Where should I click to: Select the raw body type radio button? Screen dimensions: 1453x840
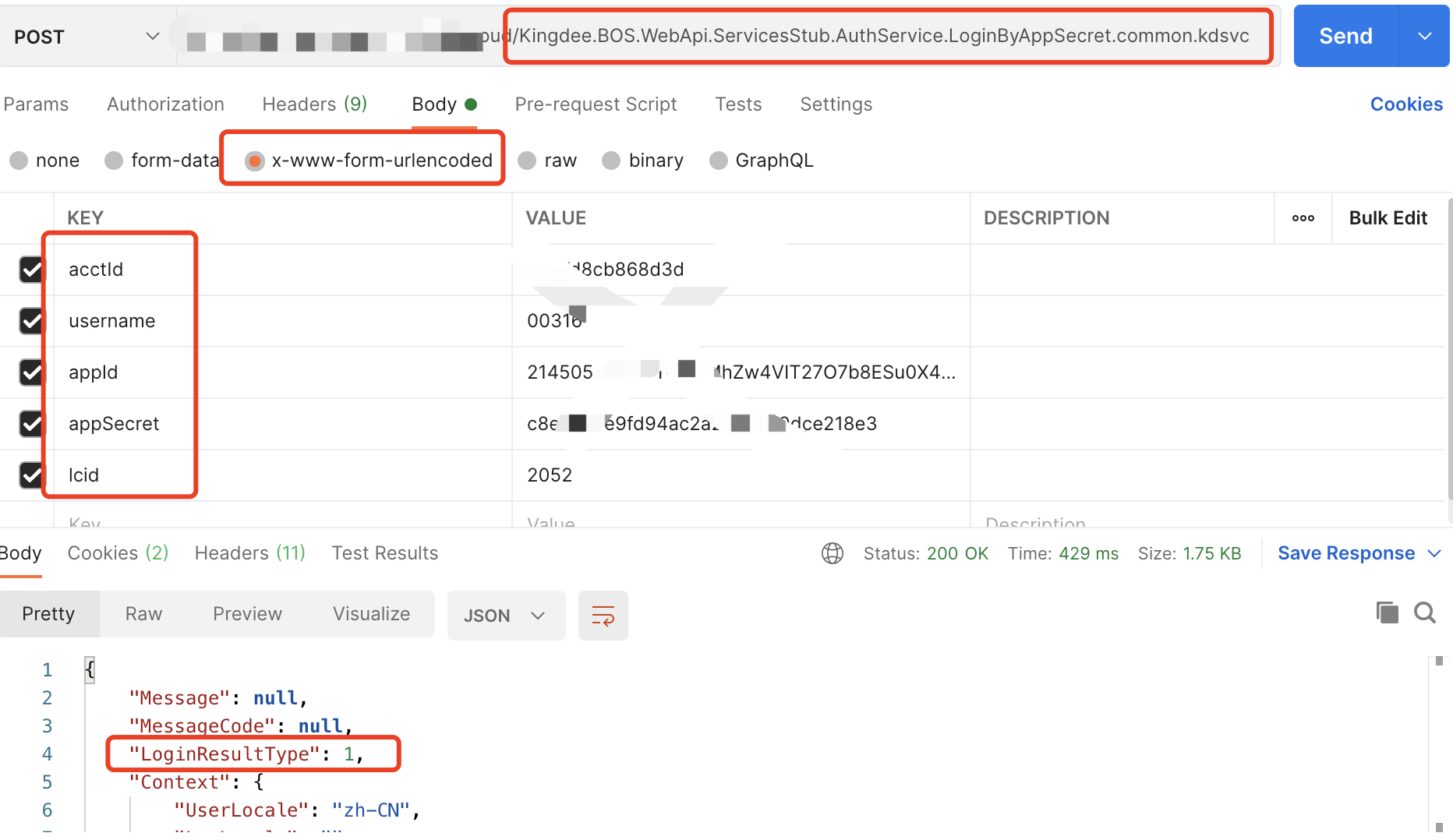[x=528, y=161]
